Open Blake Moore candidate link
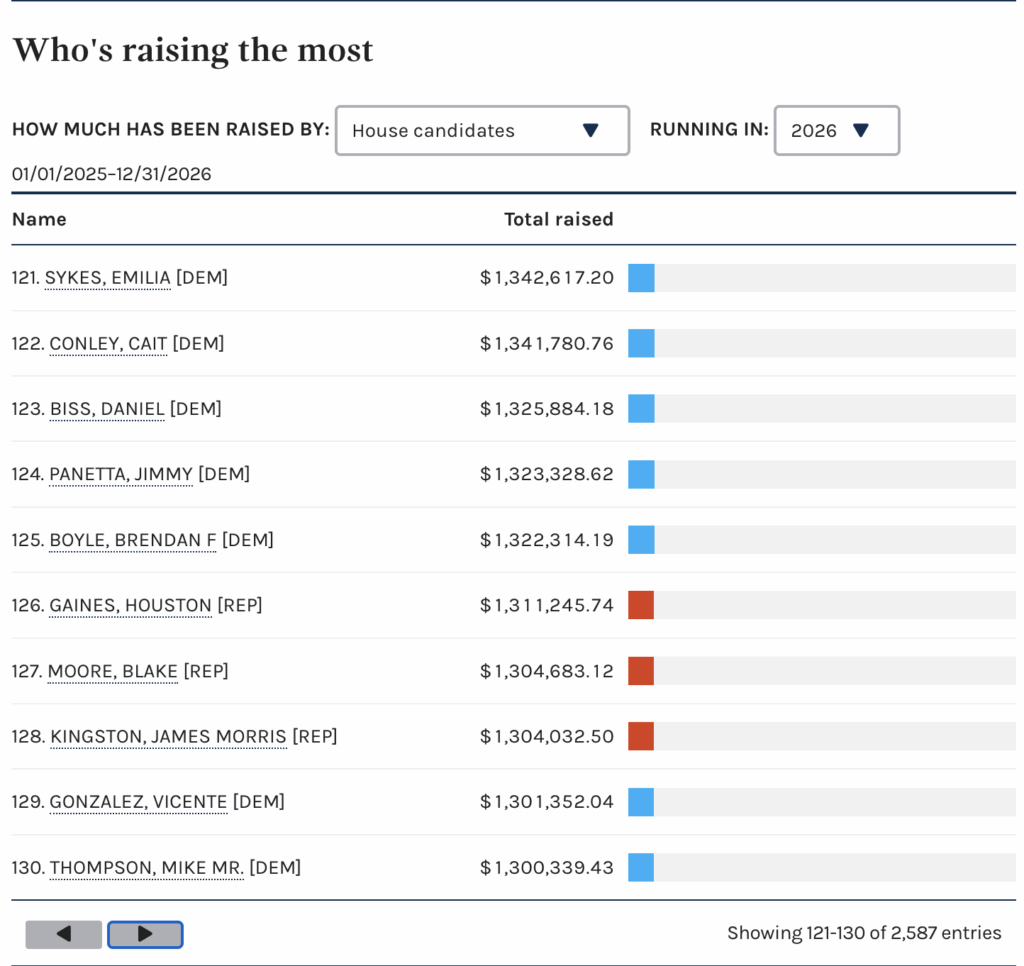 point(113,671)
